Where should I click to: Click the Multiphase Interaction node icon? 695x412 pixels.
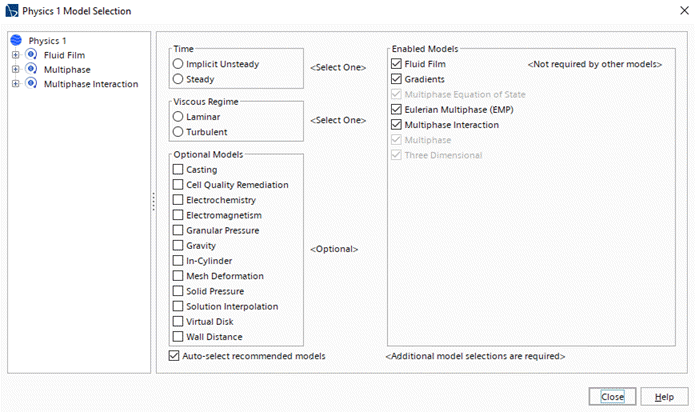pos(32,84)
